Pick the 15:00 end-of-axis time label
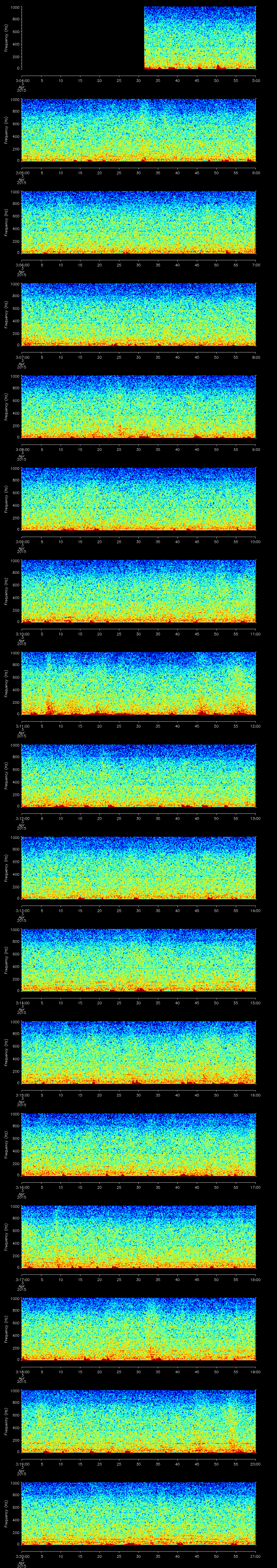 [x=255, y=1003]
